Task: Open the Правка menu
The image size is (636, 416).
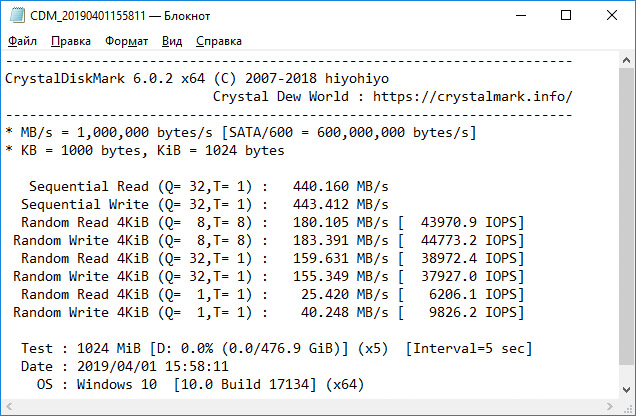Action: click(x=71, y=41)
